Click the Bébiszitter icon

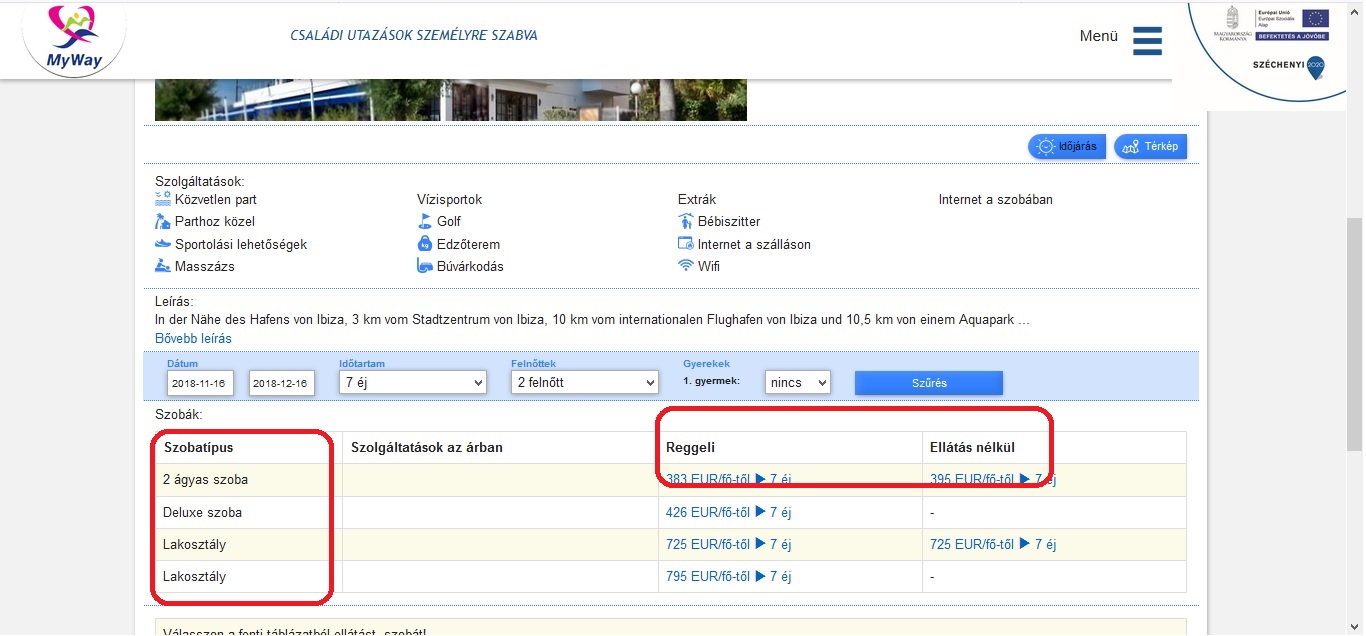click(x=686, y=221)
